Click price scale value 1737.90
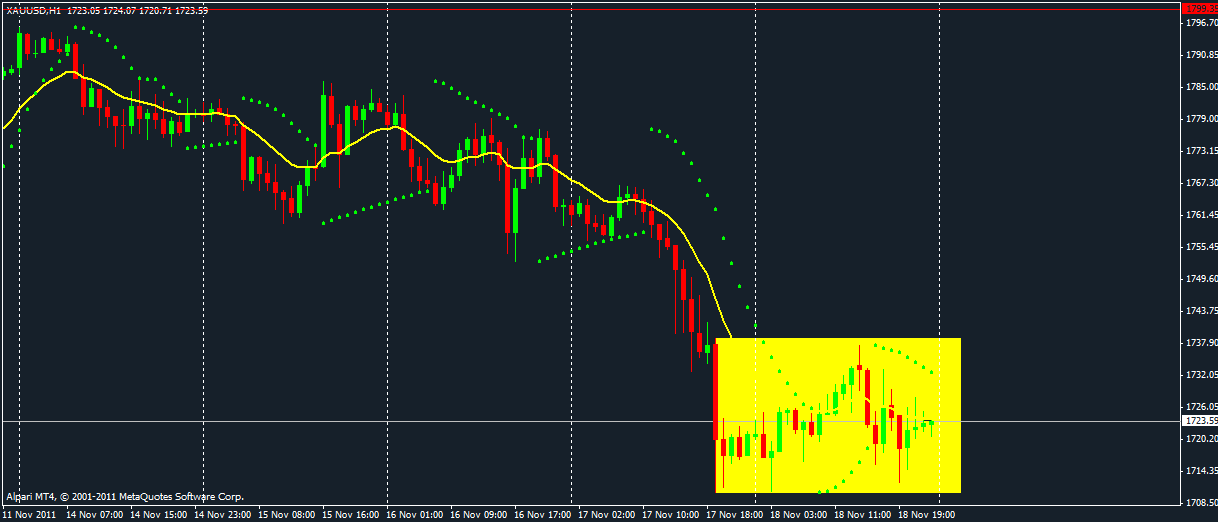The height and width of the screenshot is (522, 1218). click(1200, 342)
